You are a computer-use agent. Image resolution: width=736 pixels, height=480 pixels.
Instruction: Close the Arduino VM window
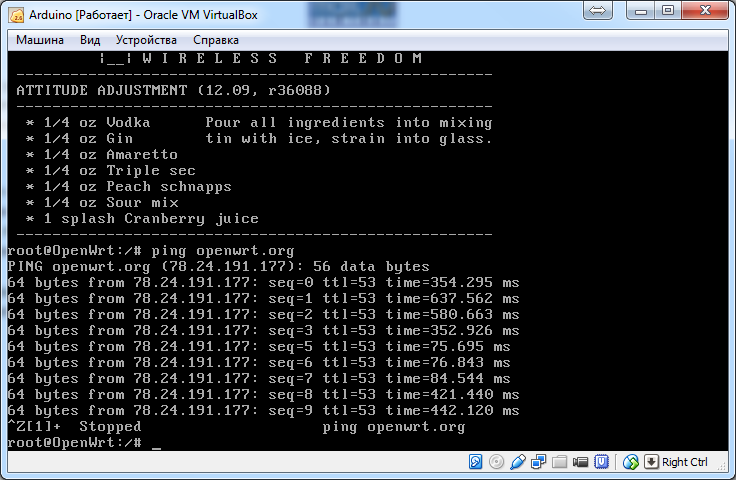coord(705,10)
